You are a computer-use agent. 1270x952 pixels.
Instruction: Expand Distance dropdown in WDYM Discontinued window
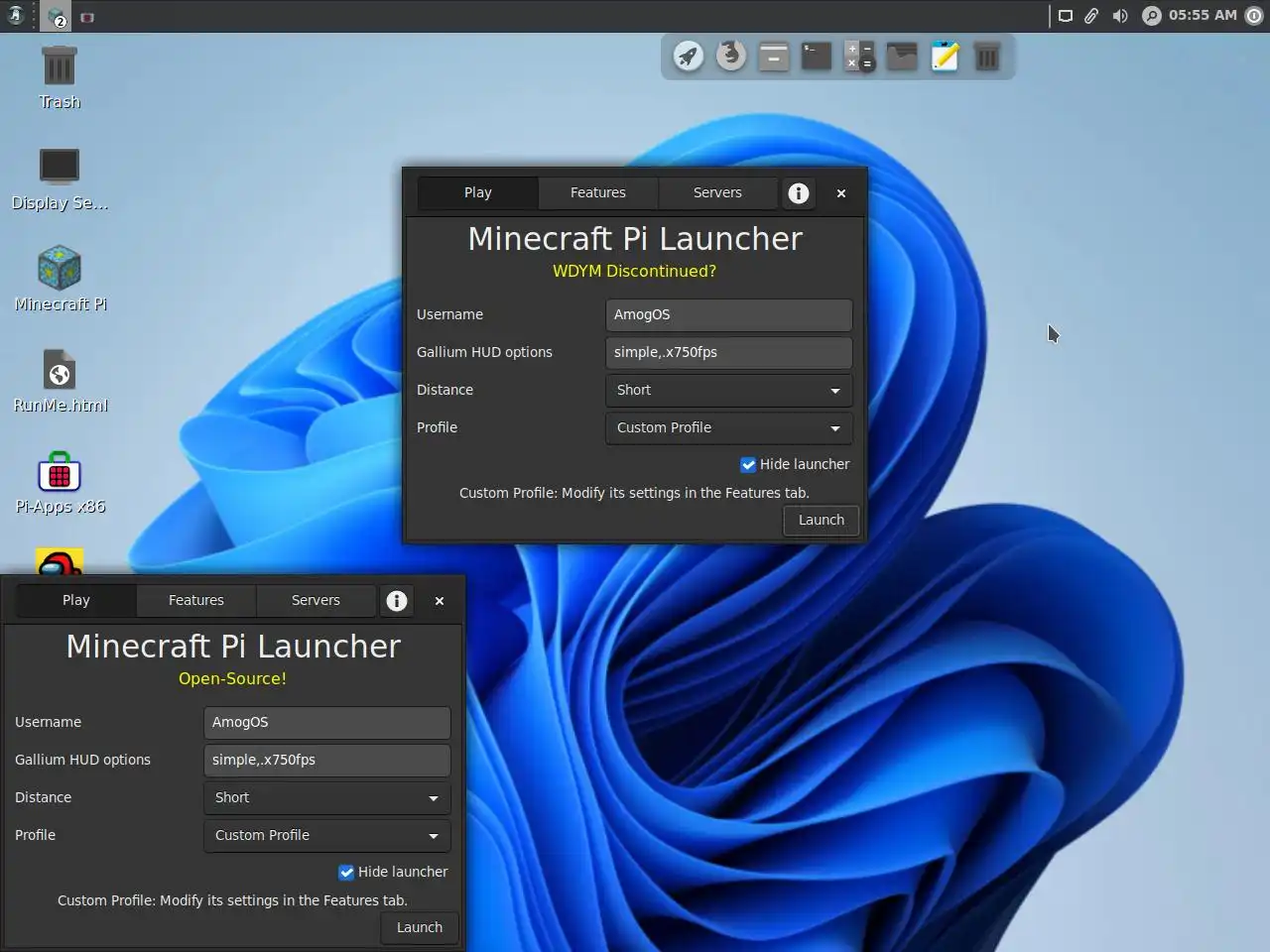coord(728,391)
